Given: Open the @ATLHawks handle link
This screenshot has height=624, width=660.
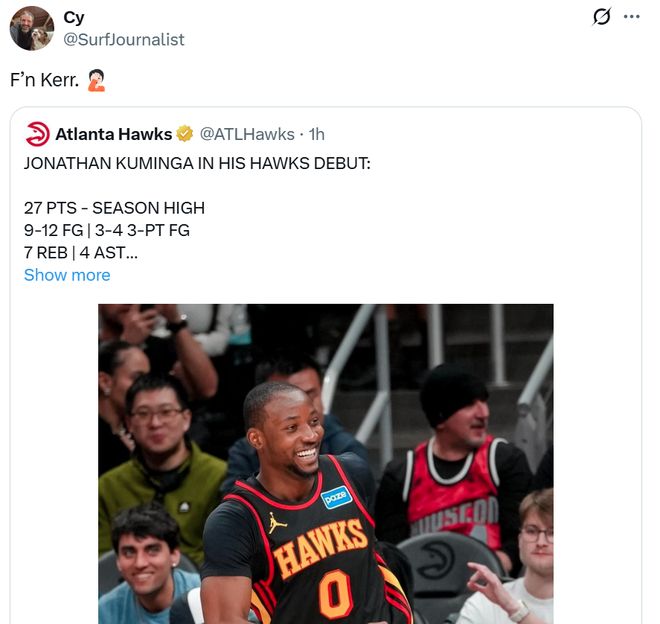Looking at the screenshot, I should [x=247, y=134].
